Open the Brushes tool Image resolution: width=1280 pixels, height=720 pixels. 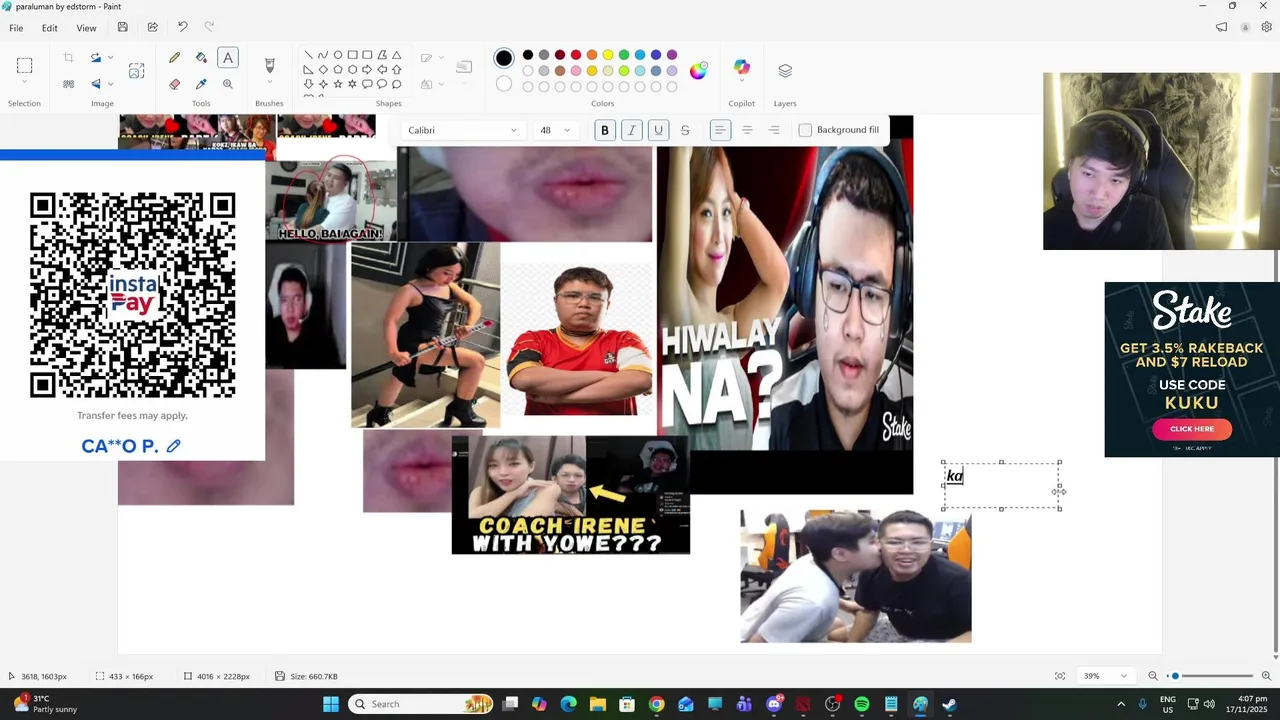269,65
